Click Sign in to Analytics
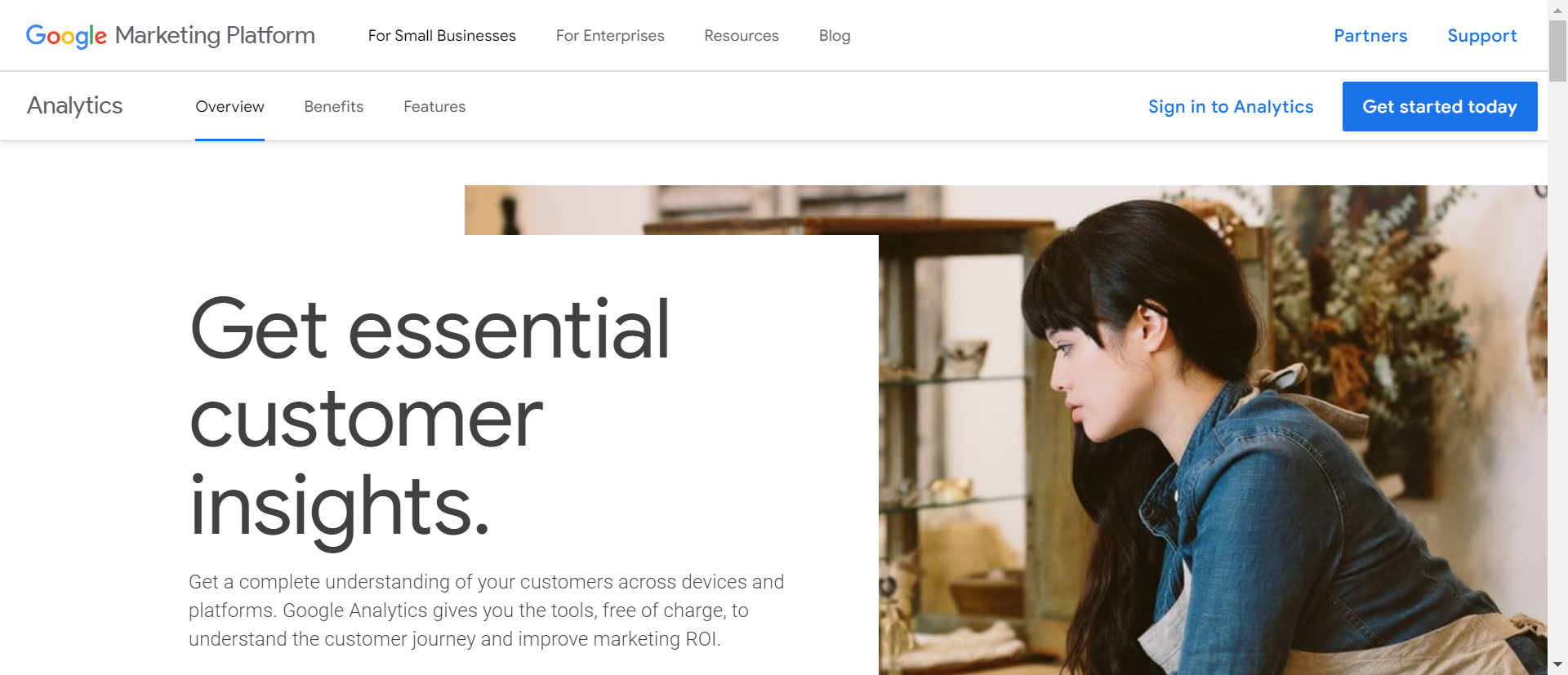This screenshot has width=1568, height=675. (x=1231, y=107)
